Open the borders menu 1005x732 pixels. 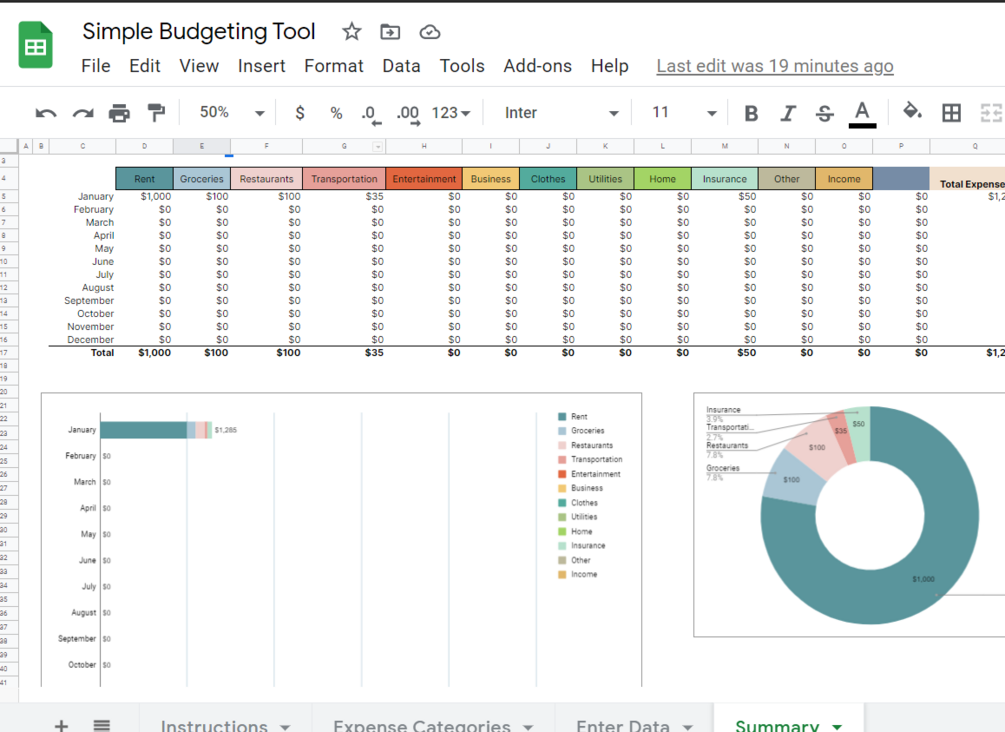pos(951,113)
